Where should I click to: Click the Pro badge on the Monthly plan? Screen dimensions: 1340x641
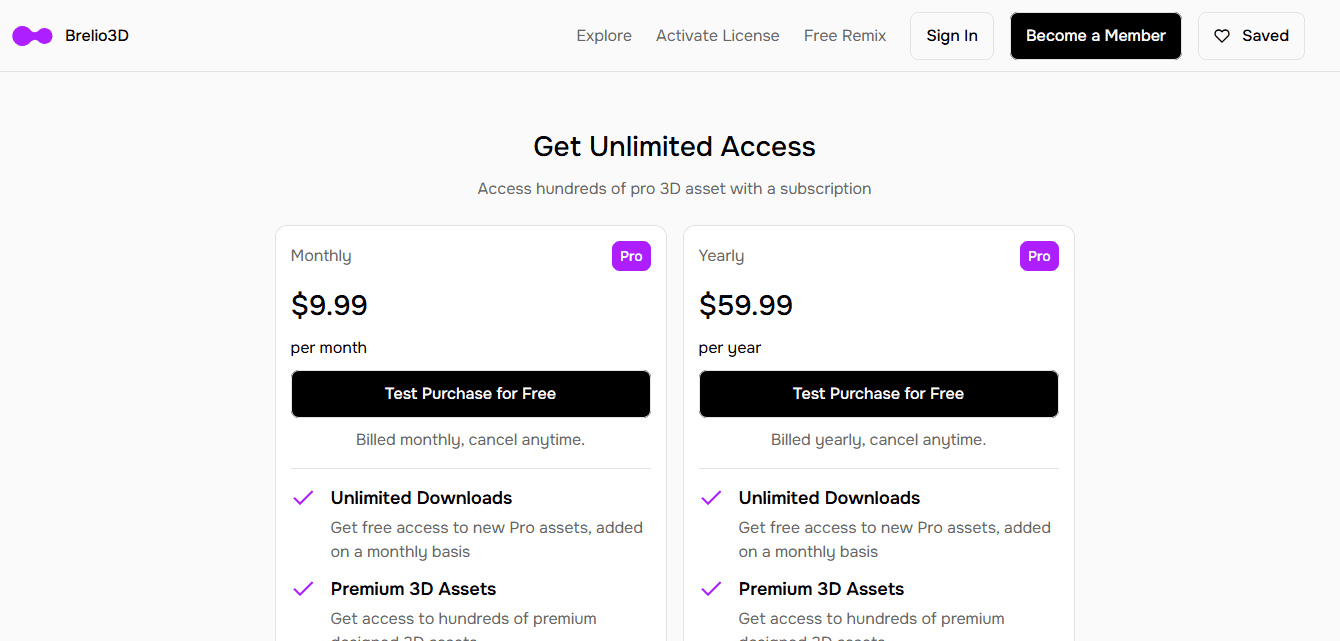click(631, 256)
